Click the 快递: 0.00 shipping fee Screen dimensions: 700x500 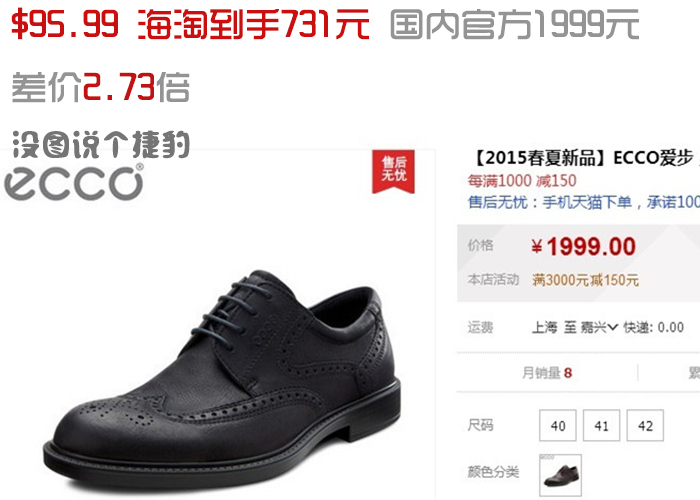coord(654,328)
